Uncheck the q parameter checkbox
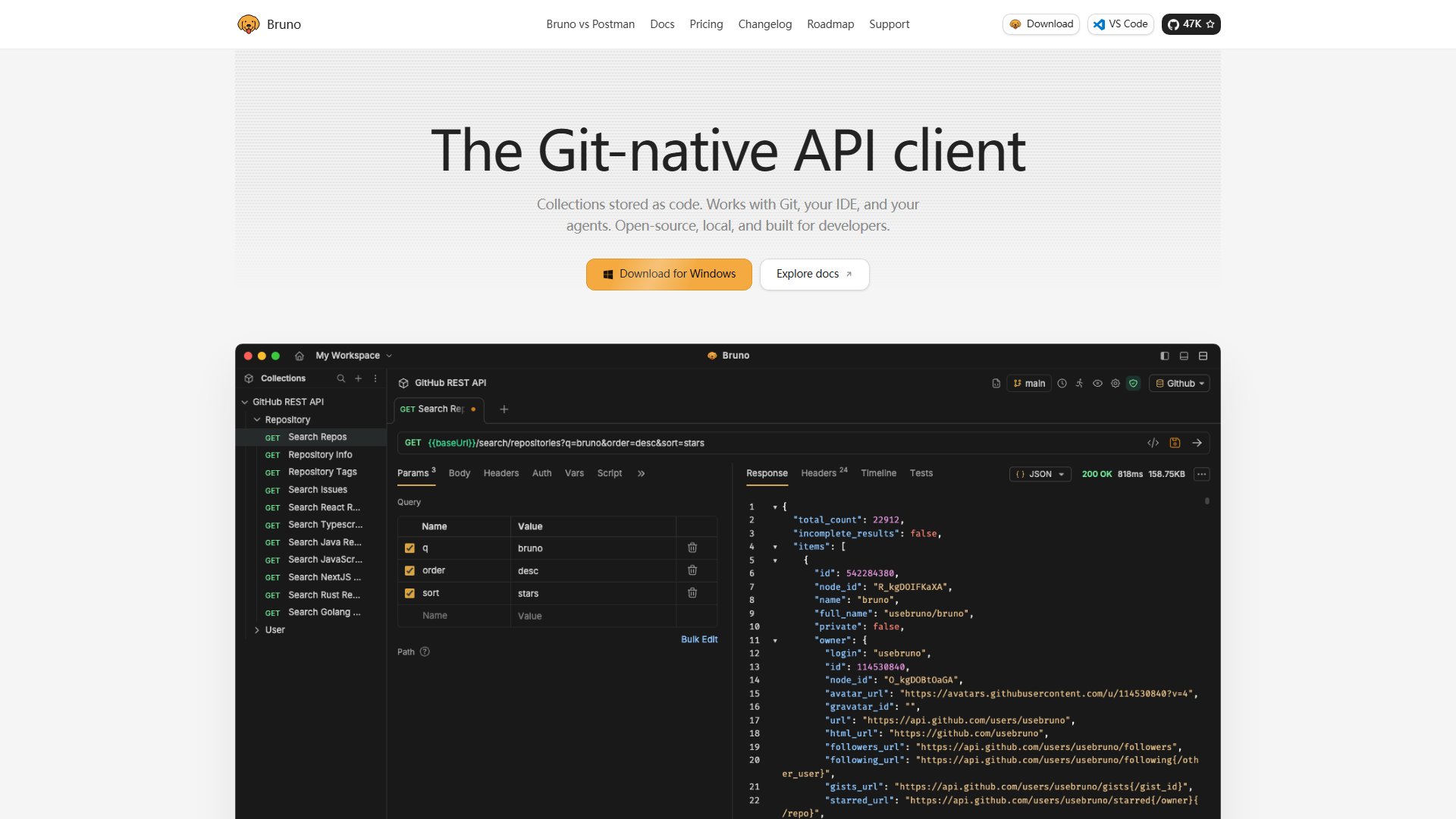The image size is (1456, 819). (x=409, y=548)
